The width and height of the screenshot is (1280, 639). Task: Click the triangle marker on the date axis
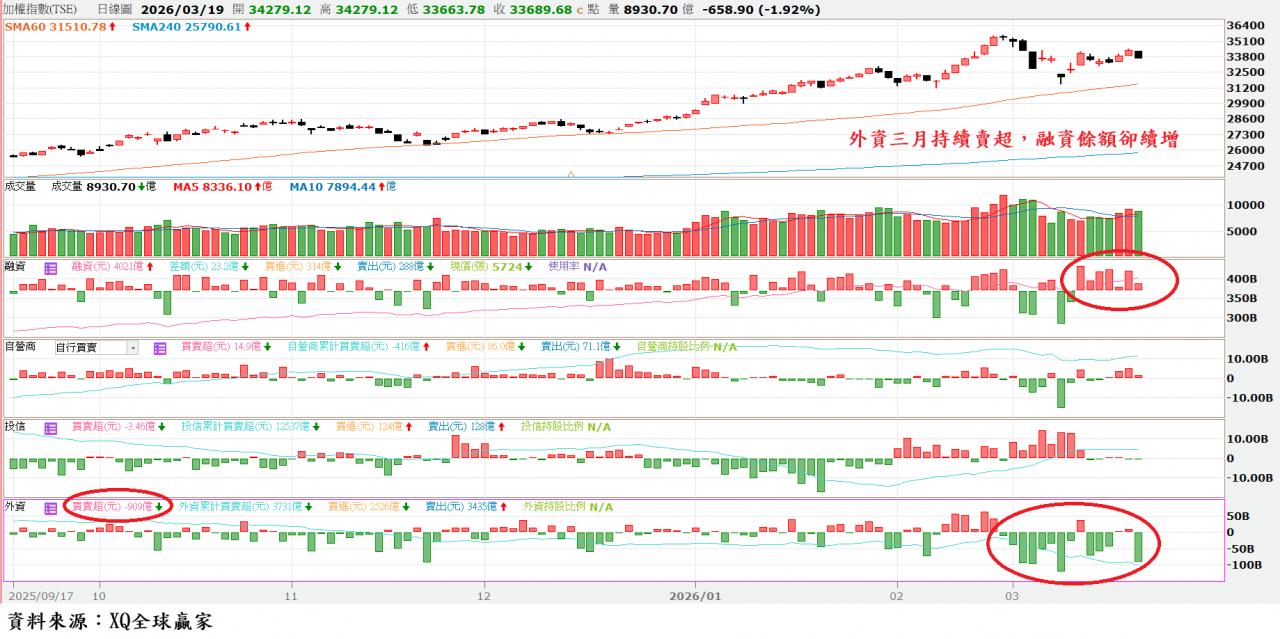click(571, 174)
